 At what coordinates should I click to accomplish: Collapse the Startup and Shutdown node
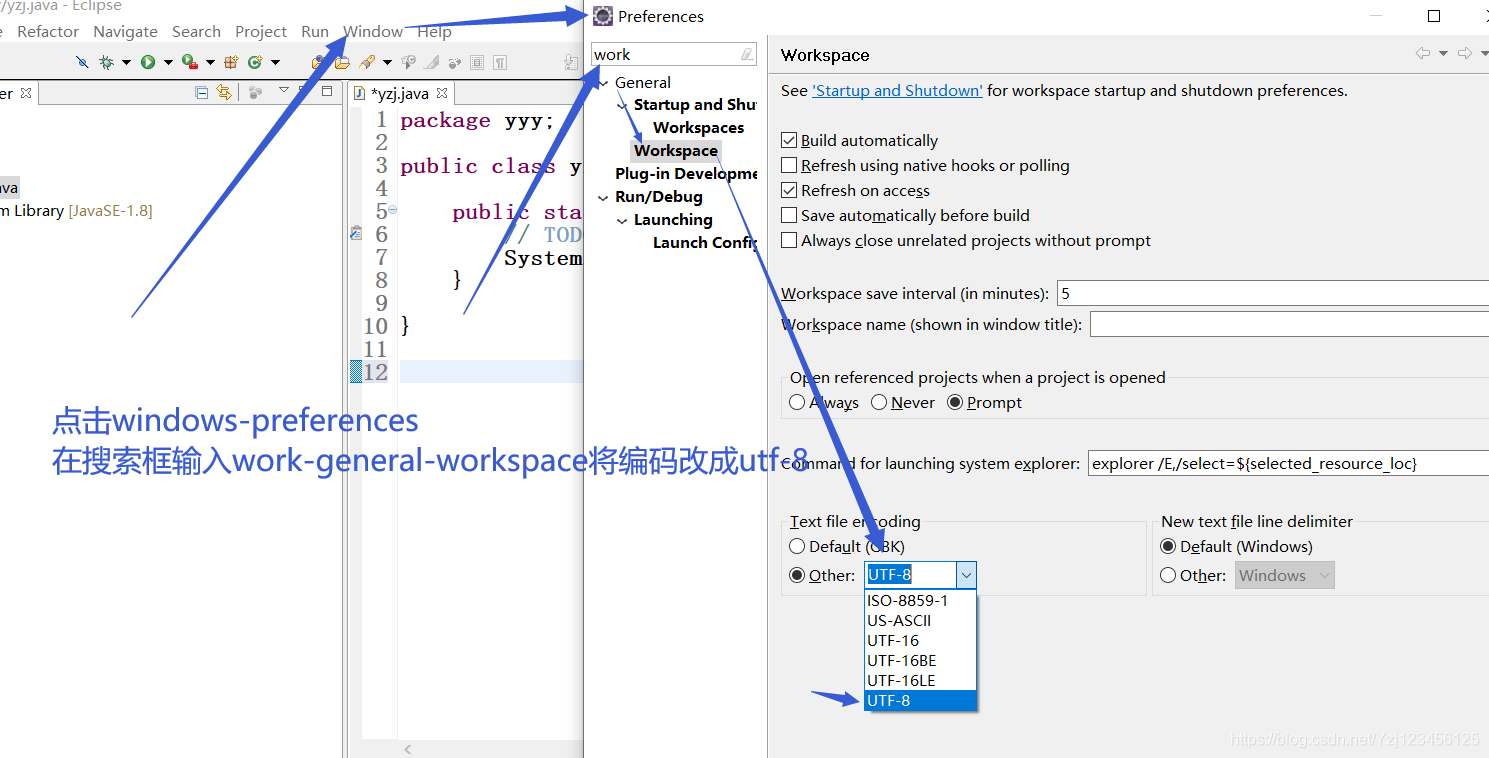[x=622, y=105]
